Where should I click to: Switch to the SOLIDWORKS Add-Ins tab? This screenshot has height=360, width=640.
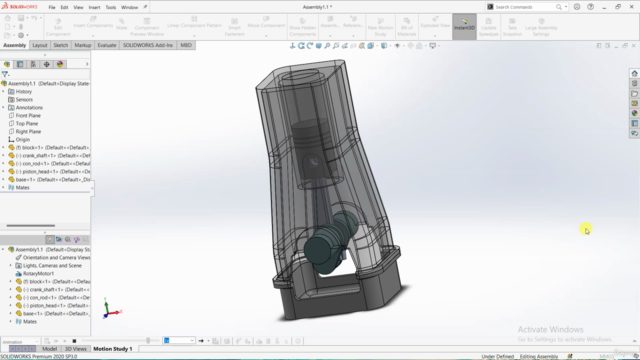(148, 45)
